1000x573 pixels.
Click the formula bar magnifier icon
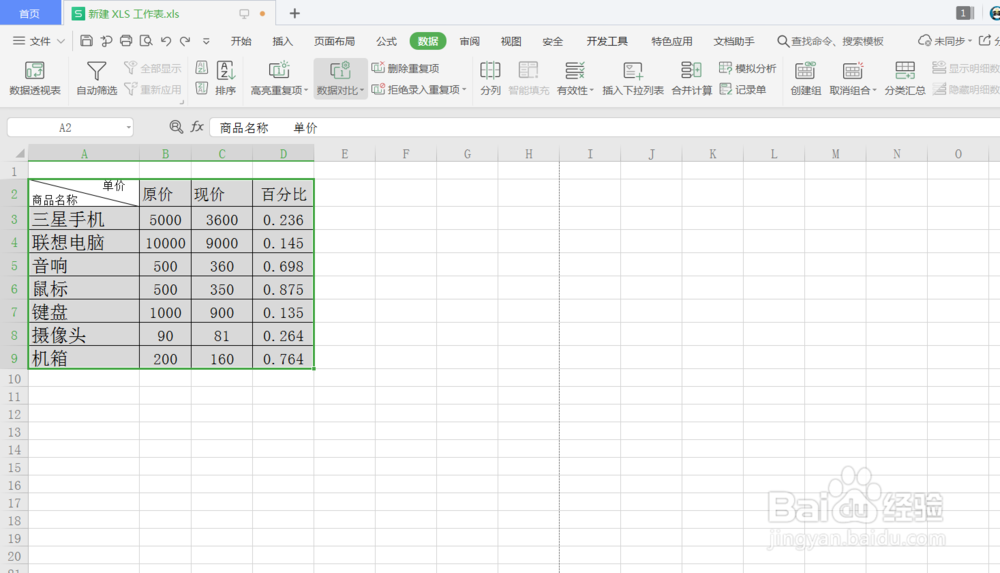coord(176,127)
